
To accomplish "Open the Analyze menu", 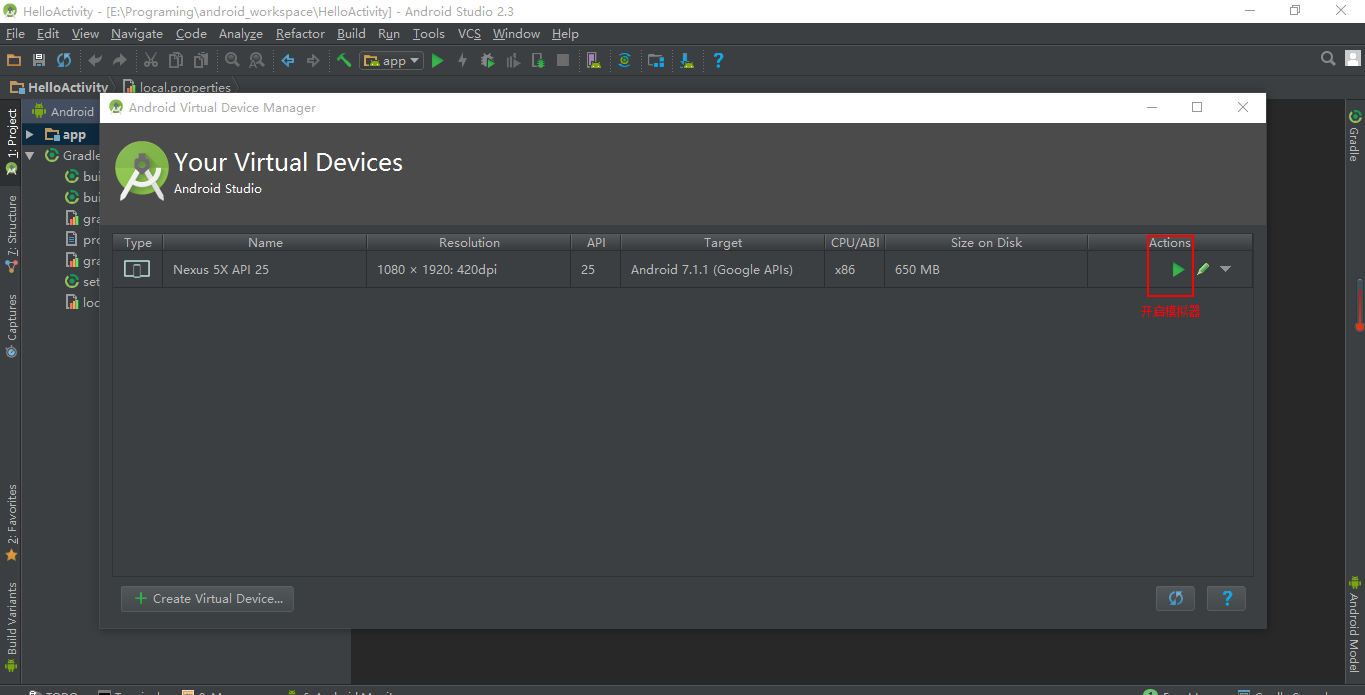I will 241,34.
